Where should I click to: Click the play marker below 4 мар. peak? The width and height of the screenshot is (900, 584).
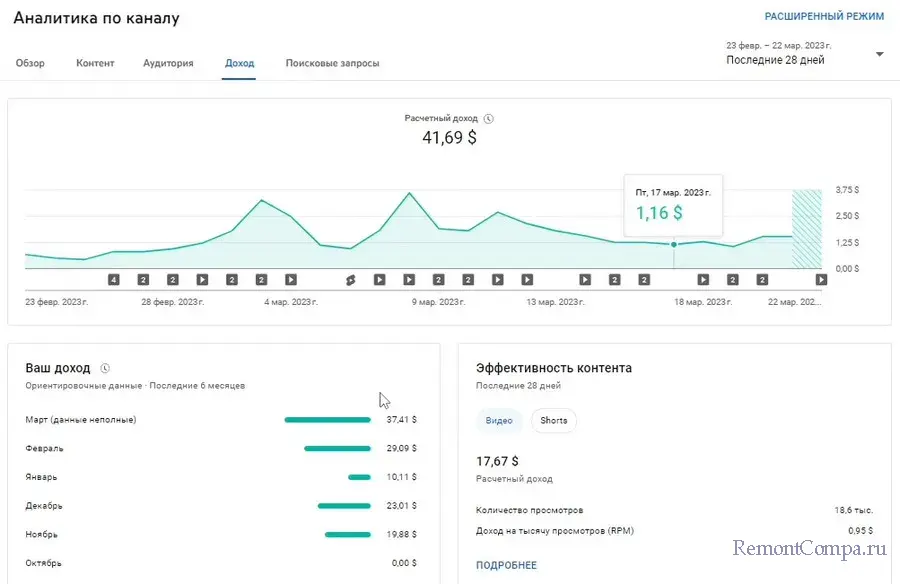click(x=291, y=280)
